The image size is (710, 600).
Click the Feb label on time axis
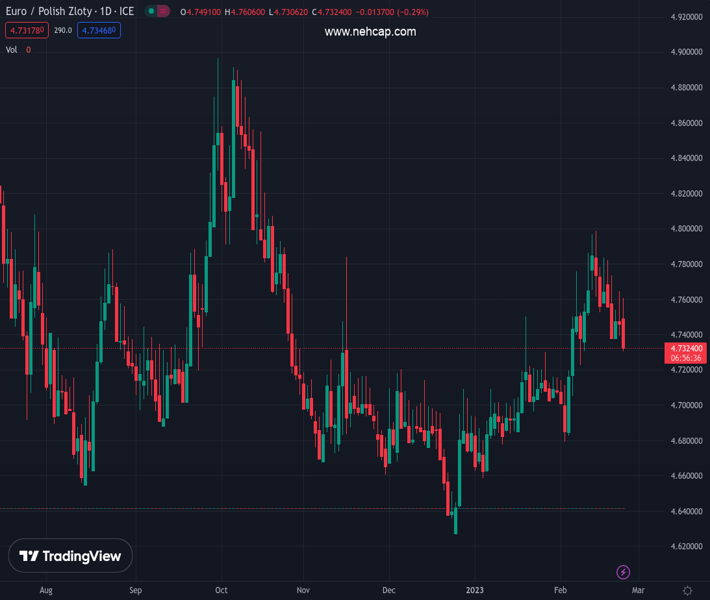(560, 591)
